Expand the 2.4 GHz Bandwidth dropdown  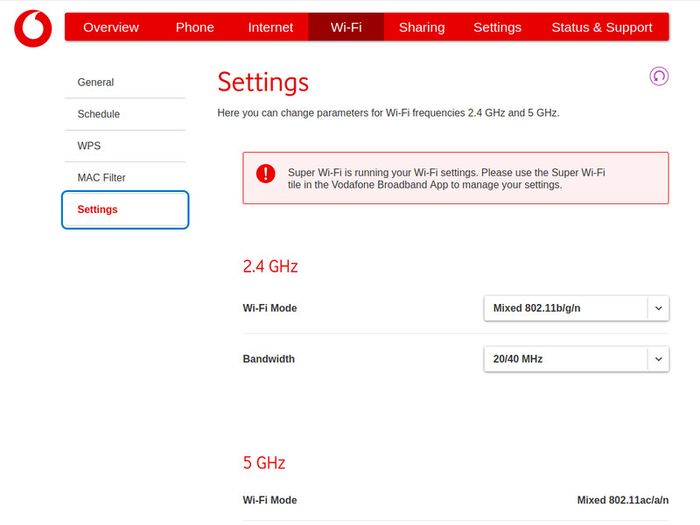(576, 359)
